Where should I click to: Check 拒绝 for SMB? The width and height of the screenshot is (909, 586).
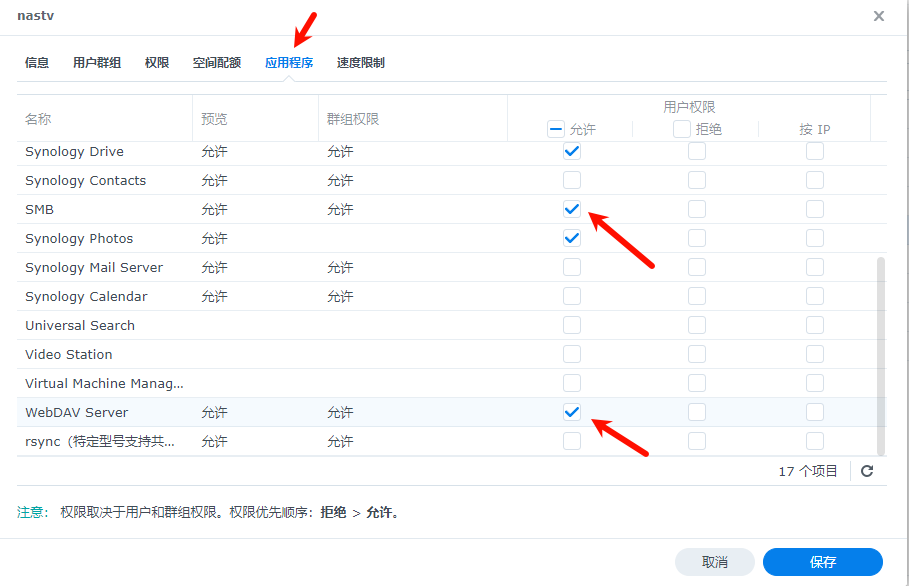point(697,209)
